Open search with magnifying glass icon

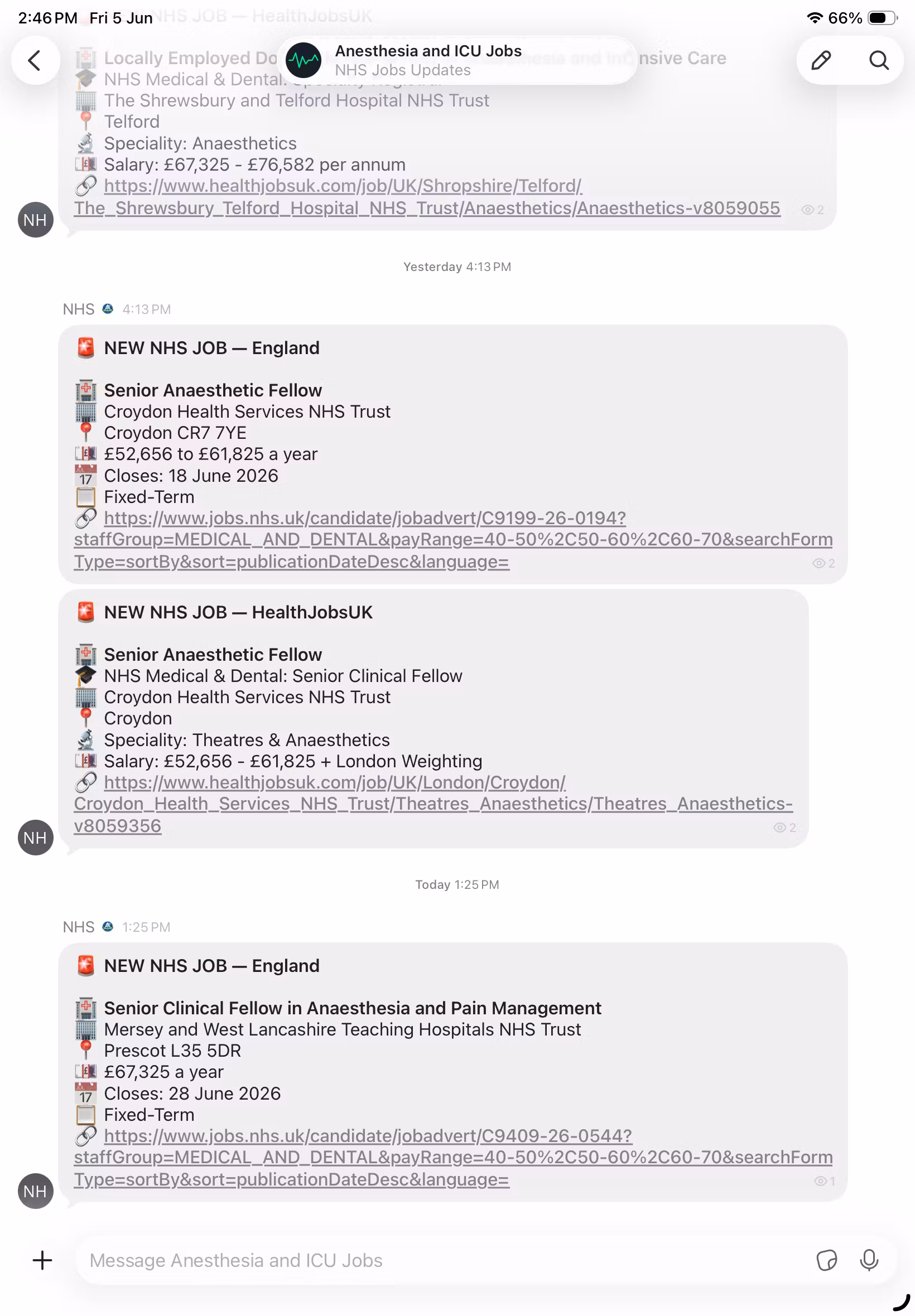pyautogui.click(x=878, y=60)
